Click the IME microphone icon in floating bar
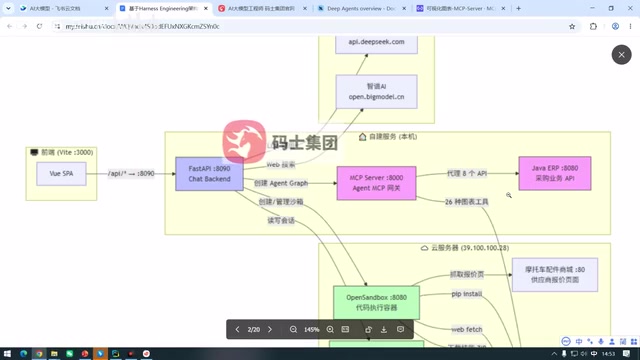Screen dimensions: 640x360 coord(601,341)
